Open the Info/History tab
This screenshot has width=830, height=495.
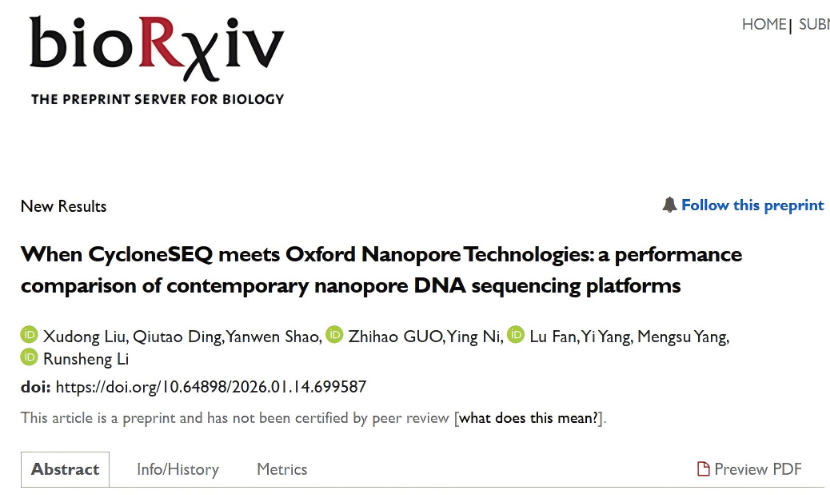click(177, 469)
